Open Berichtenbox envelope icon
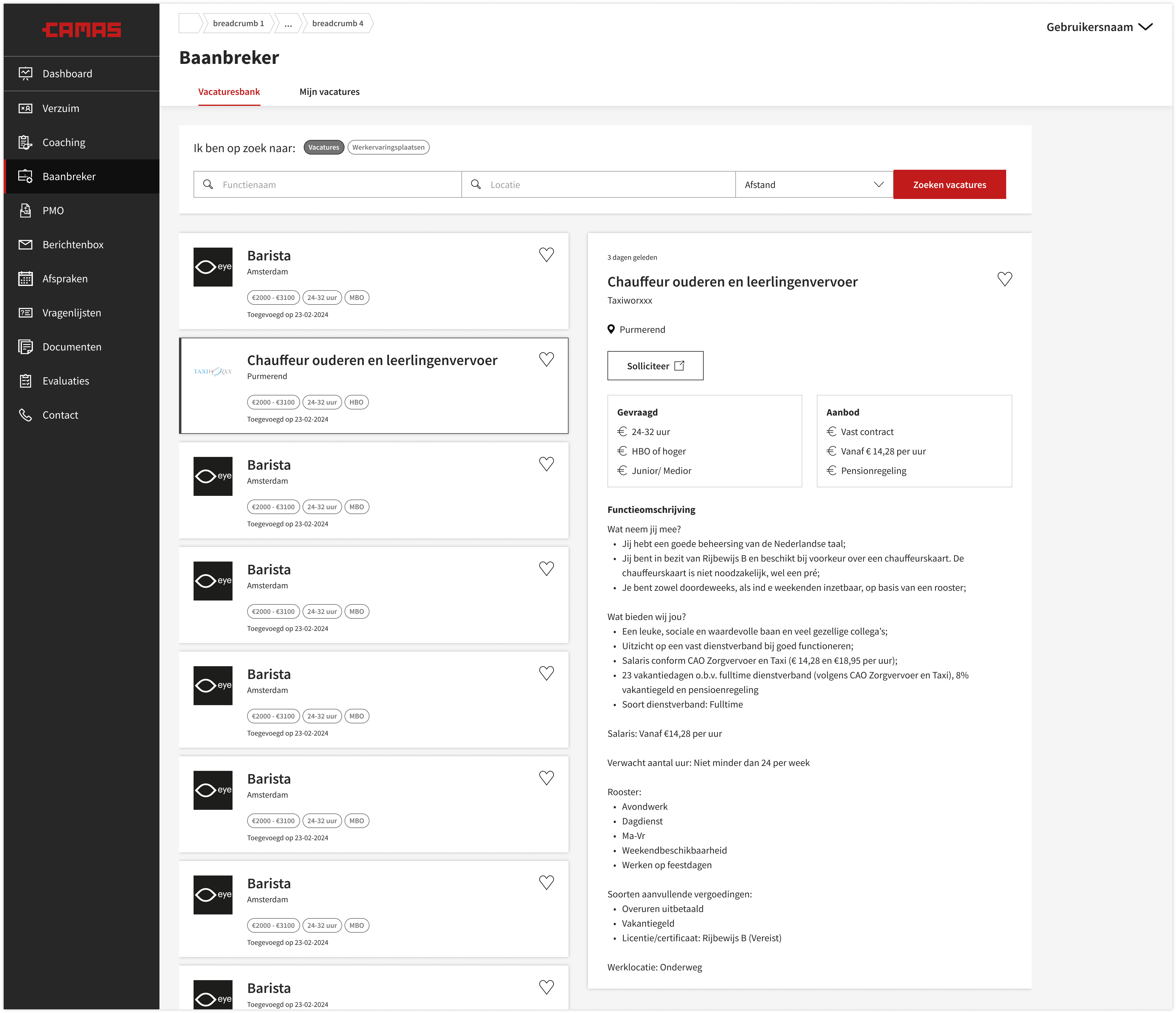 26,245
